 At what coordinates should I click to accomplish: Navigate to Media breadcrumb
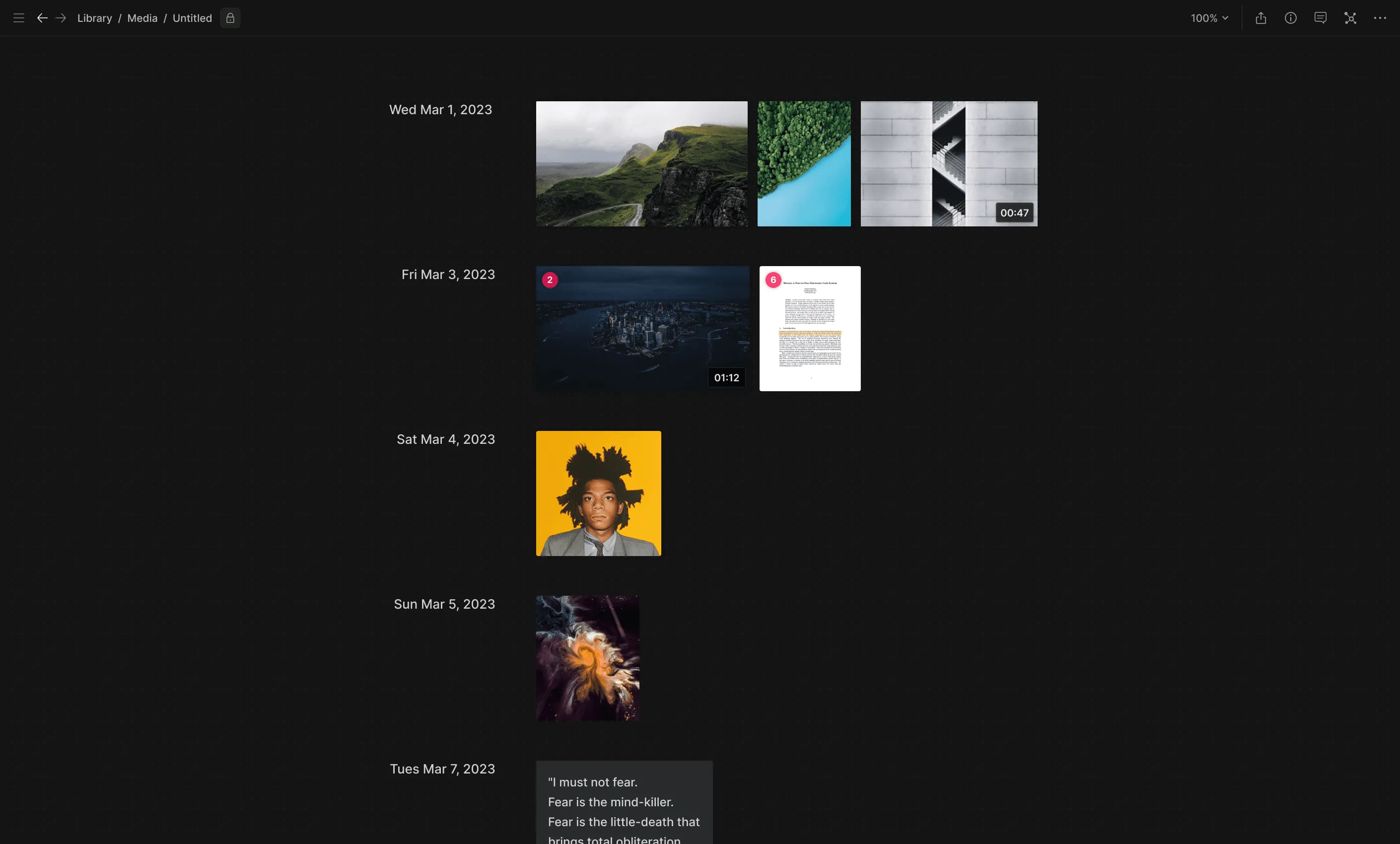point(142,18)
